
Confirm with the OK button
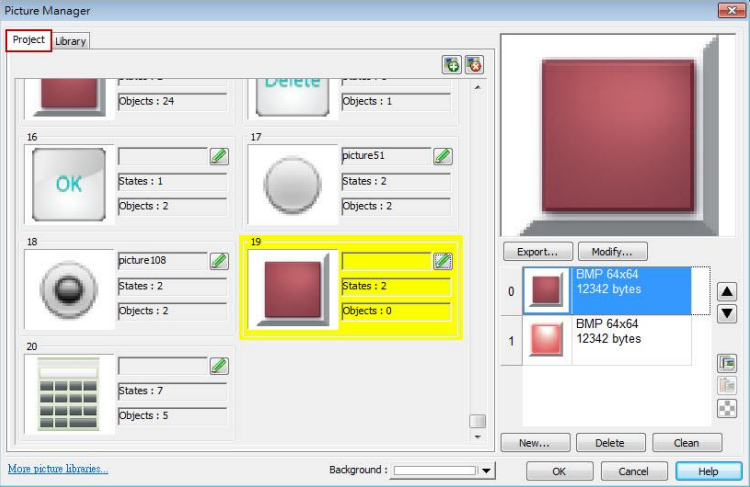pyautogui.click(x=560, y=471)
